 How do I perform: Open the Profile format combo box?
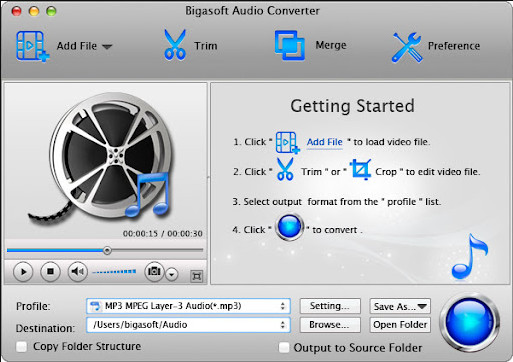188,306
